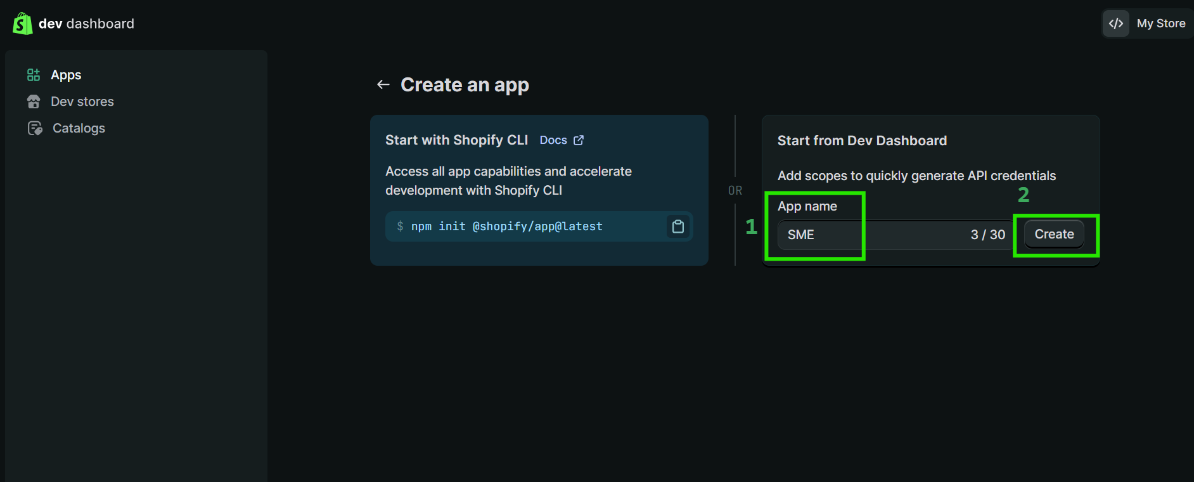Click the npm init command text
The image size is (1194, 482).
tap(507, 226)
